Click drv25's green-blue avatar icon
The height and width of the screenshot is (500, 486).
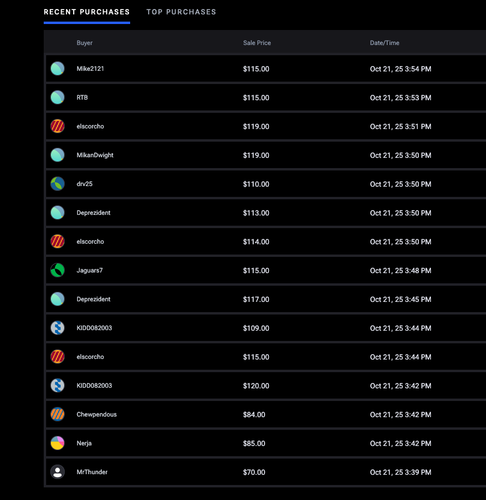click(57, 184)
